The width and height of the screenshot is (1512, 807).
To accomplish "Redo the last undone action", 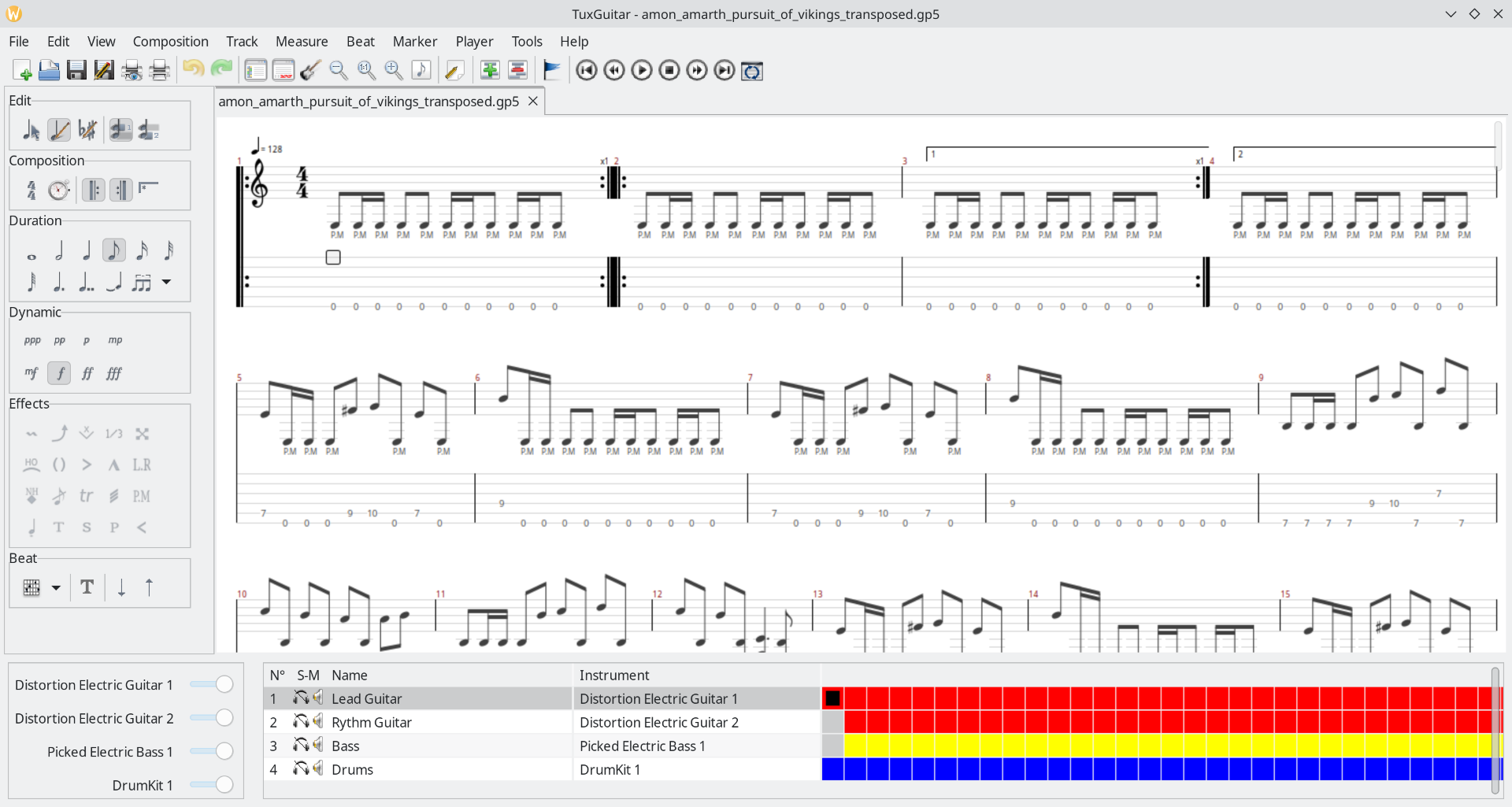I will pos(221,71).
